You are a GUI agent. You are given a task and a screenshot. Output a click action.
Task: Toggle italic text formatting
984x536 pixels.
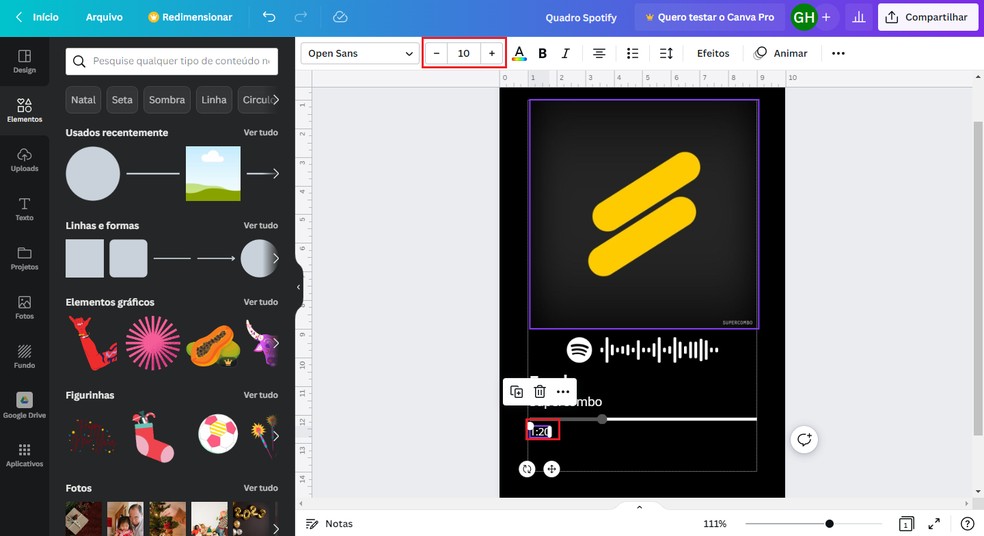click(566, 53)
